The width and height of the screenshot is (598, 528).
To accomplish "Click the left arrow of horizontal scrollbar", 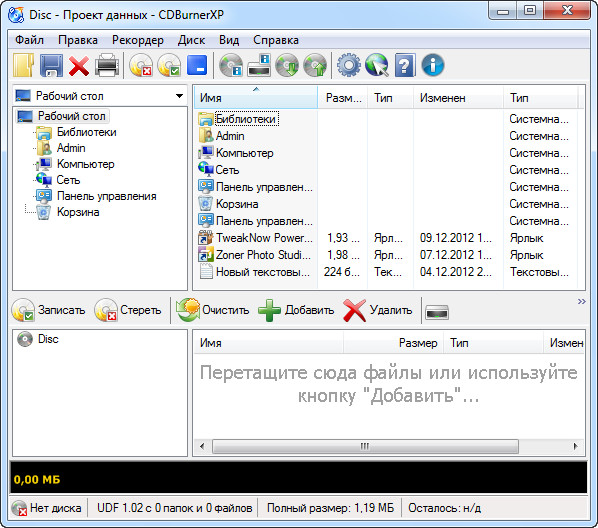I will click(202, 446).
